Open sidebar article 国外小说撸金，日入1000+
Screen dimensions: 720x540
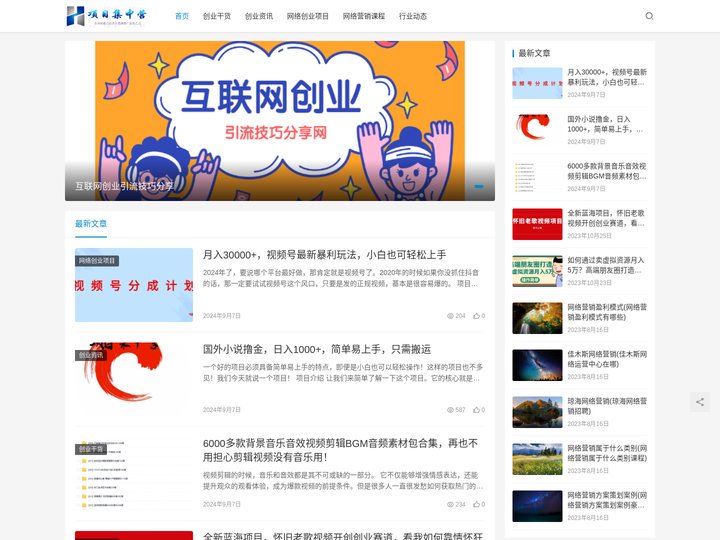[x=605, y=124]
